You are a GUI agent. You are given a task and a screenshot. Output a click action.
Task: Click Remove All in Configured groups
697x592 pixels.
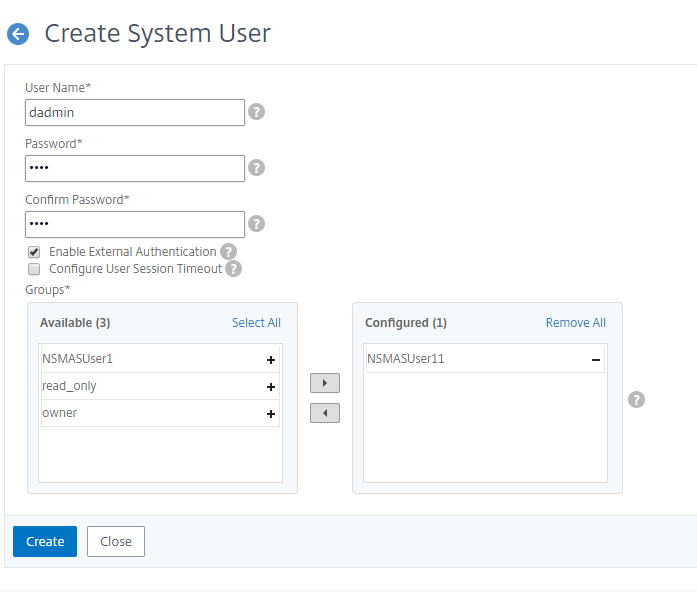(576, 323)
